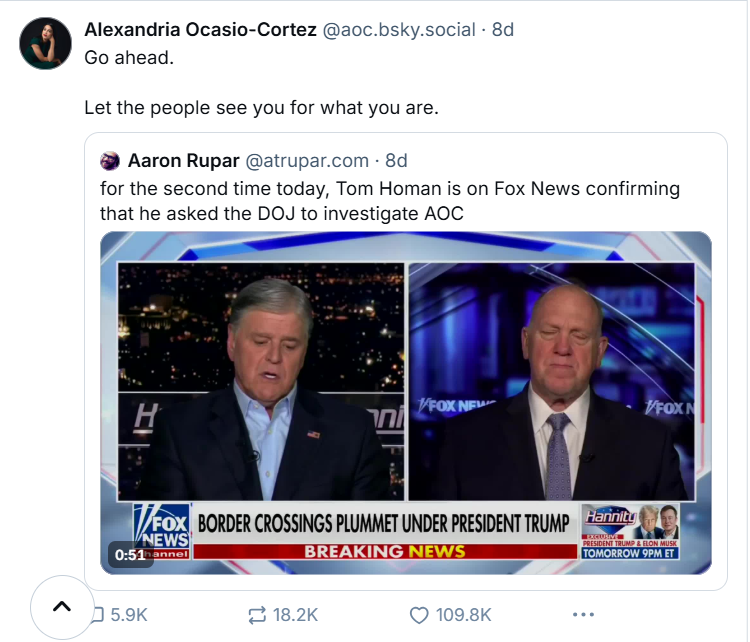This screenshot has width=750, height=642.
Task: Click the 5.9K reply count
Action: tap(129, 615)
